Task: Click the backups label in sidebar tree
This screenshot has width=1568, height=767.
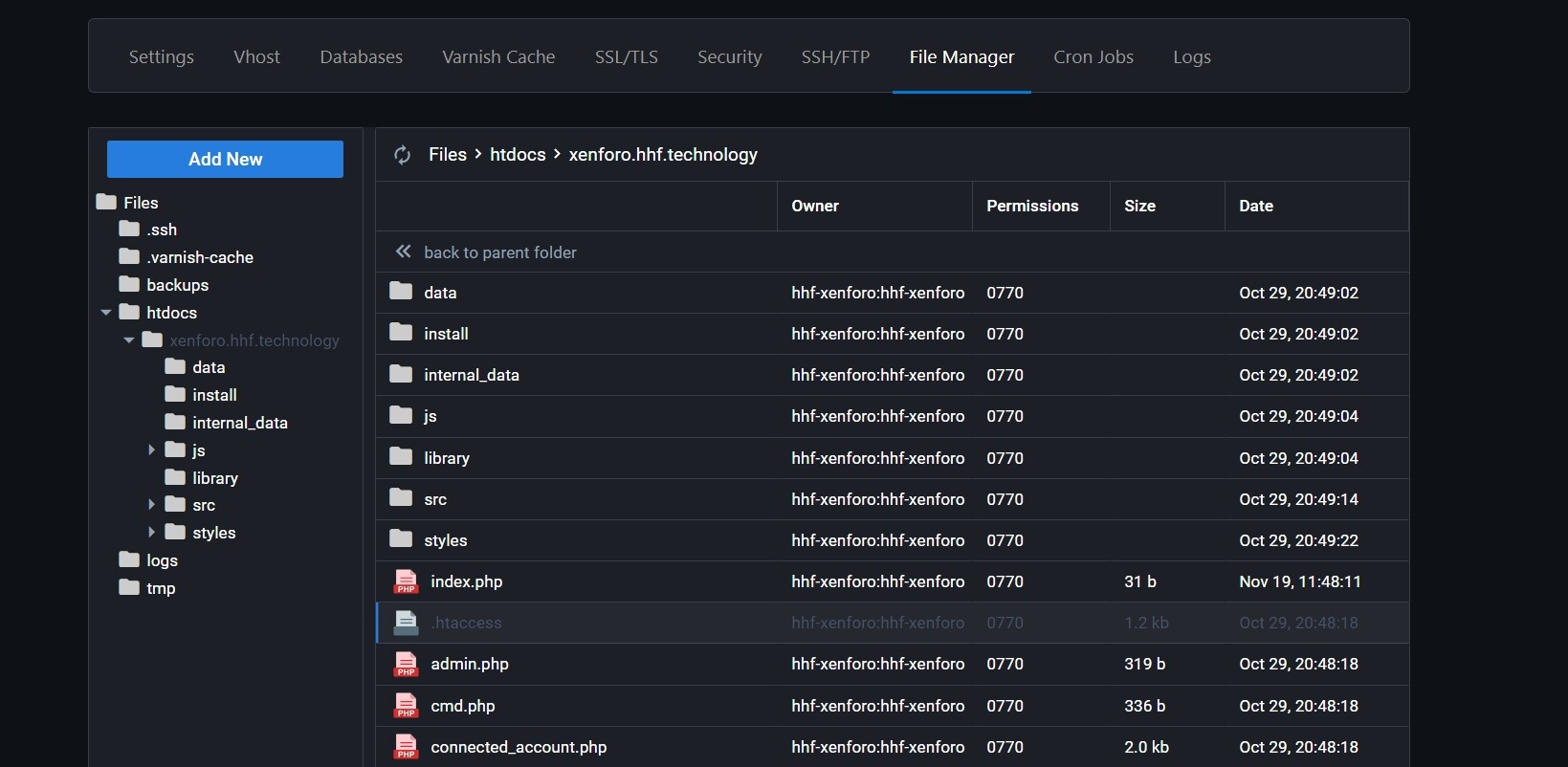Action: (x=177, y=285)
